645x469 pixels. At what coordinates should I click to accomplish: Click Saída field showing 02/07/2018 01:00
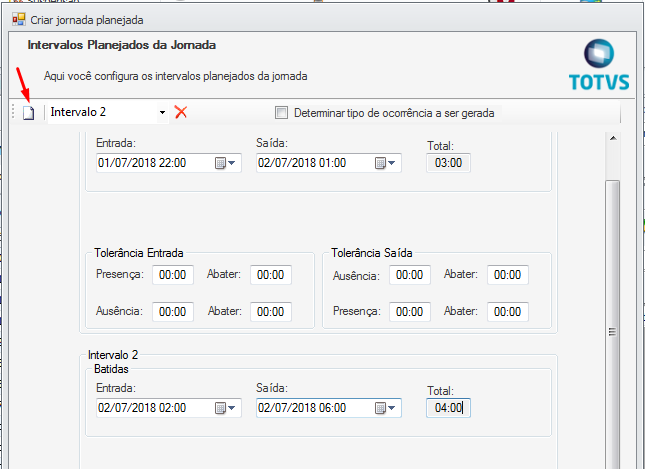click(x=329, y=163)
